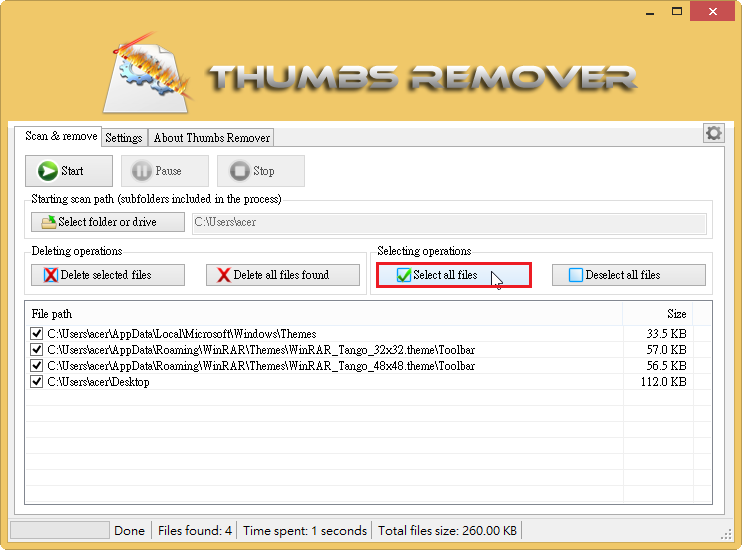
Task: Uncheck the Desktop folder entry
Action: (37, 382)
